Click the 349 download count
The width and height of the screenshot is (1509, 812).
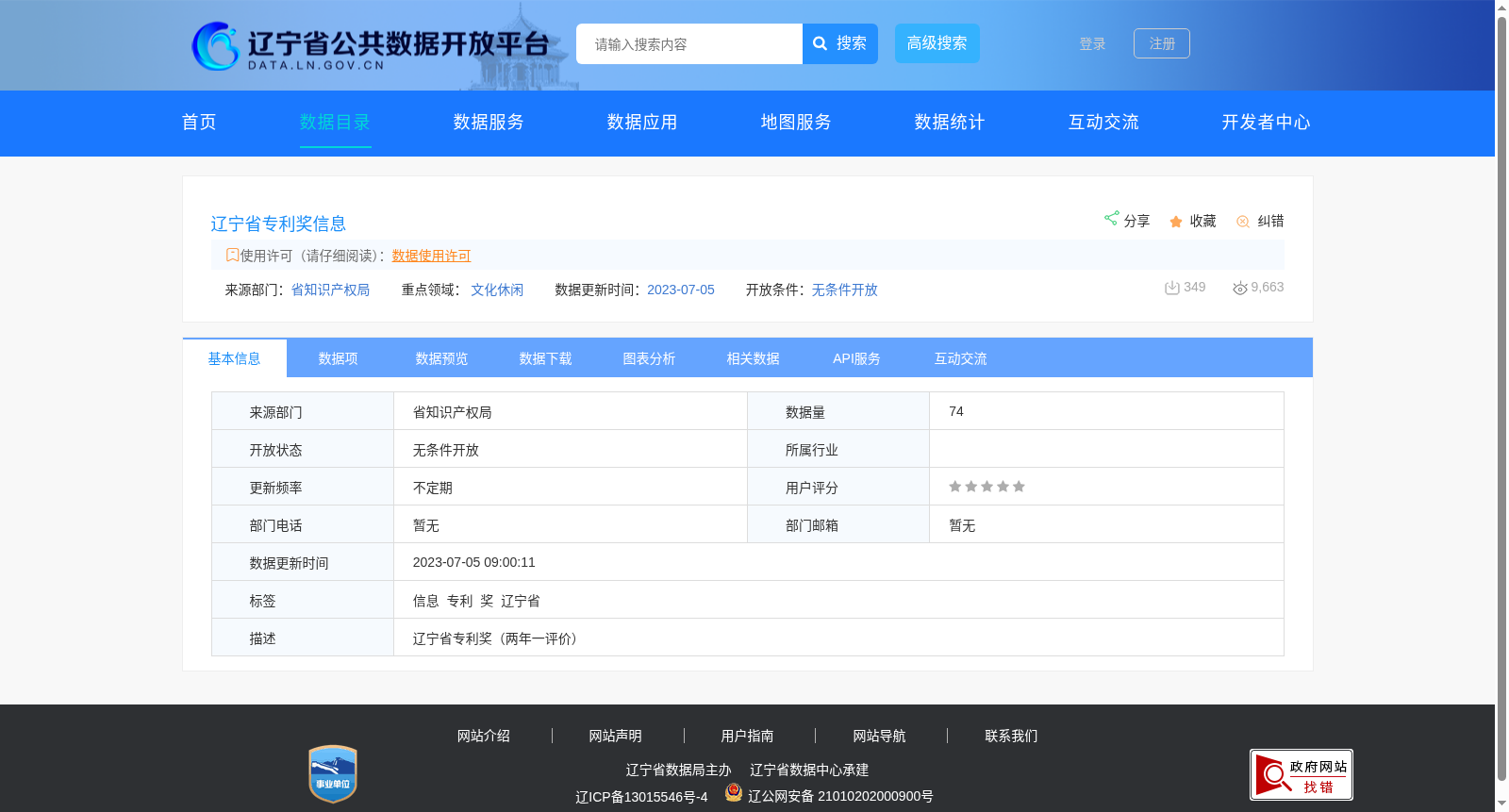(1195, 287)
